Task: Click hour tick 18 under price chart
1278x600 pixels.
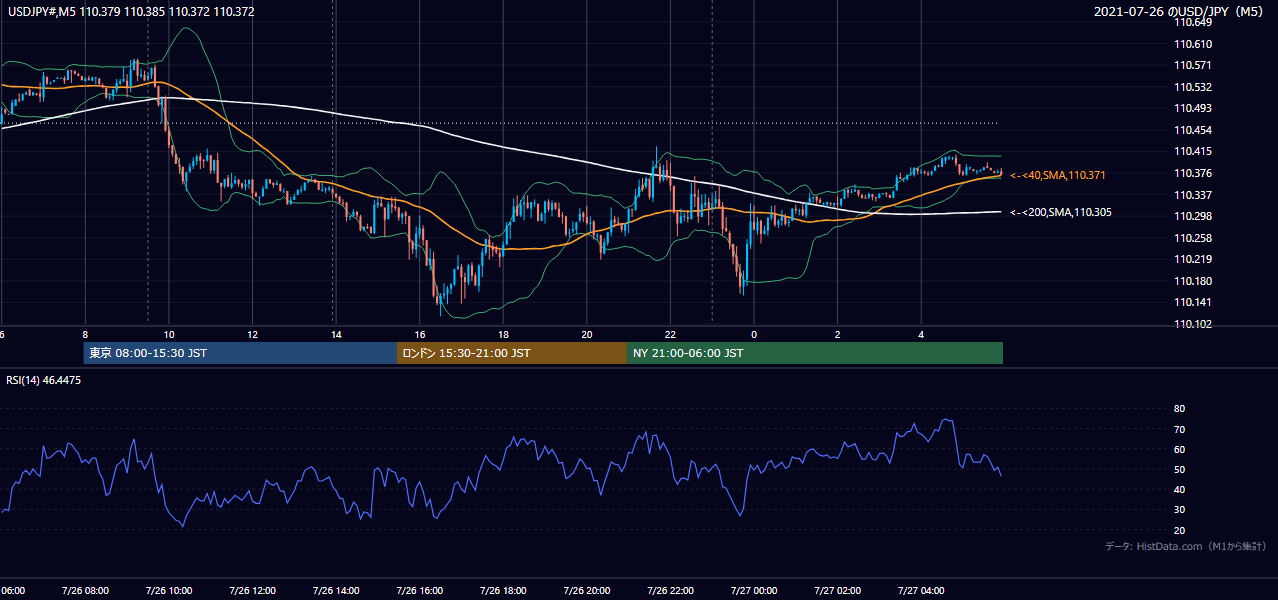Action: [x=504, y=335]
